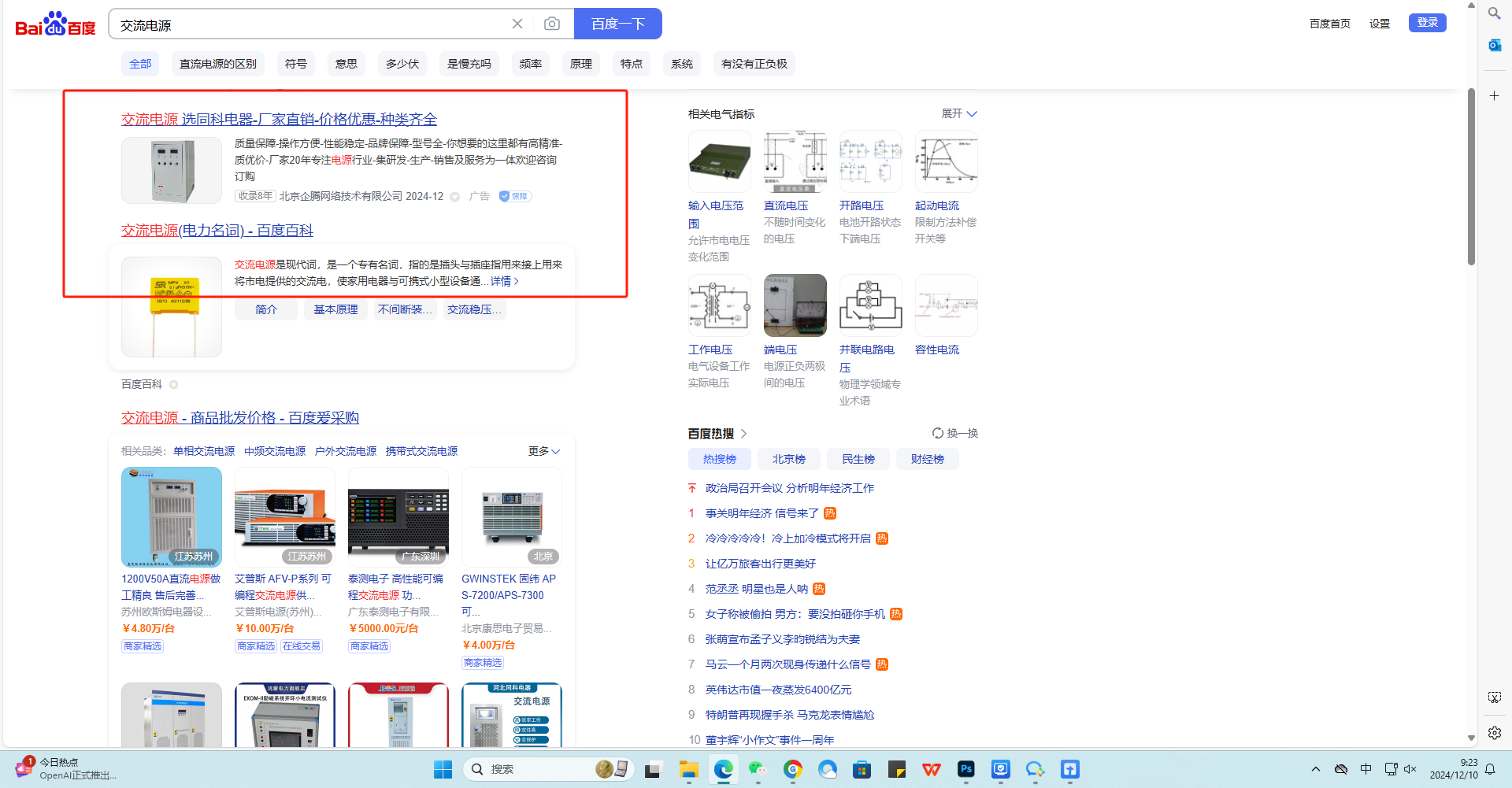Open the 交流电源(电力名词) - 百度百科 link
The image size is (1512, 788).
217,231
